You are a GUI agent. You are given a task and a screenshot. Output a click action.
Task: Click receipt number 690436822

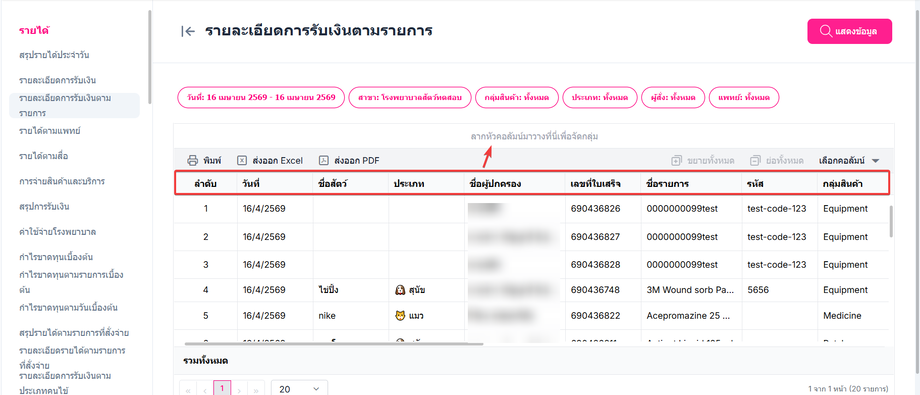596,316
